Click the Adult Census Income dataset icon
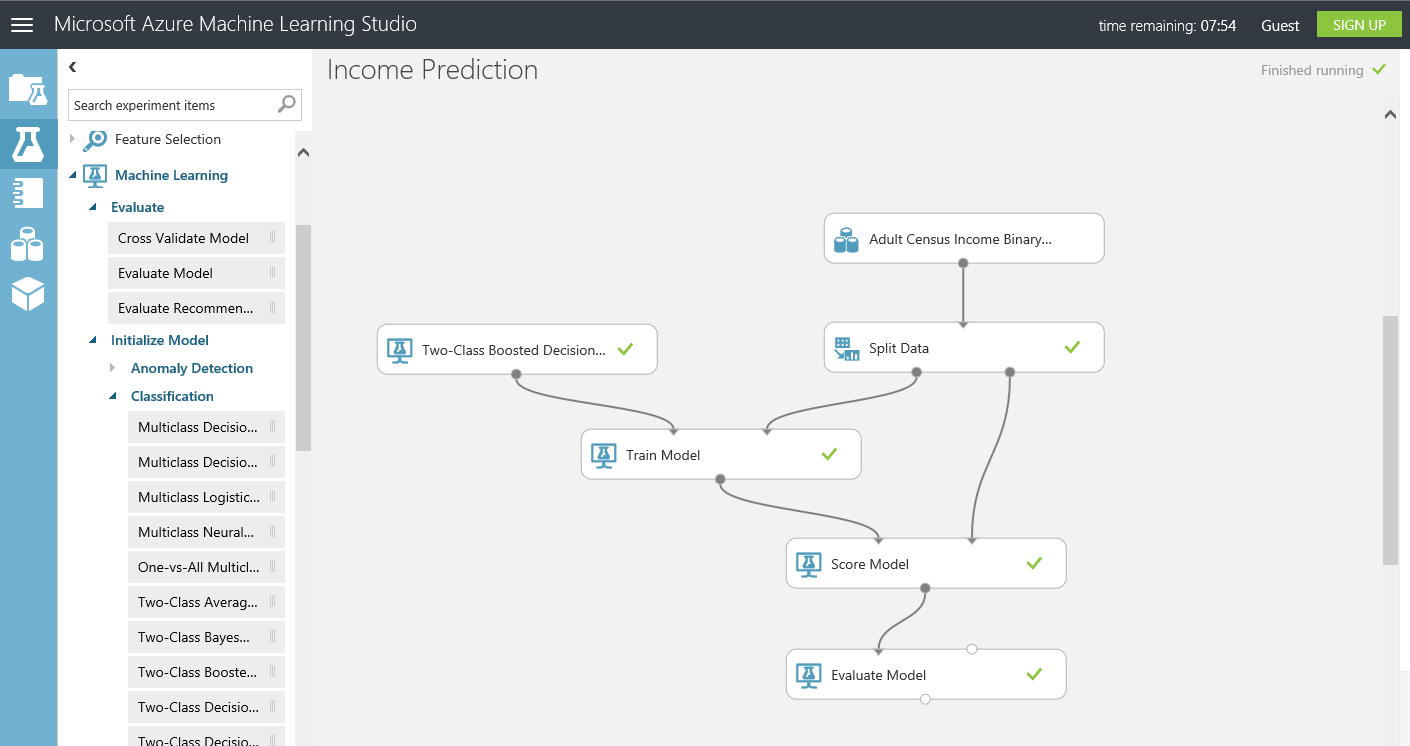 tap(847, 240)
